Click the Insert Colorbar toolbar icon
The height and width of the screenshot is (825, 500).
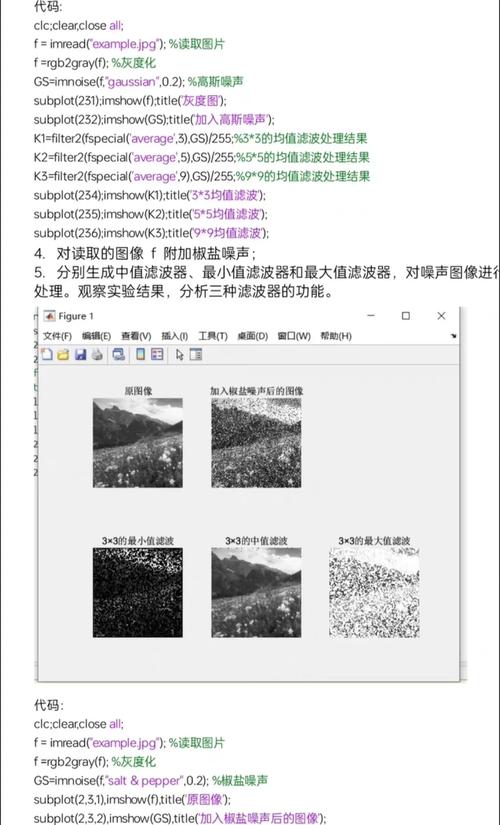coord(141,355)
